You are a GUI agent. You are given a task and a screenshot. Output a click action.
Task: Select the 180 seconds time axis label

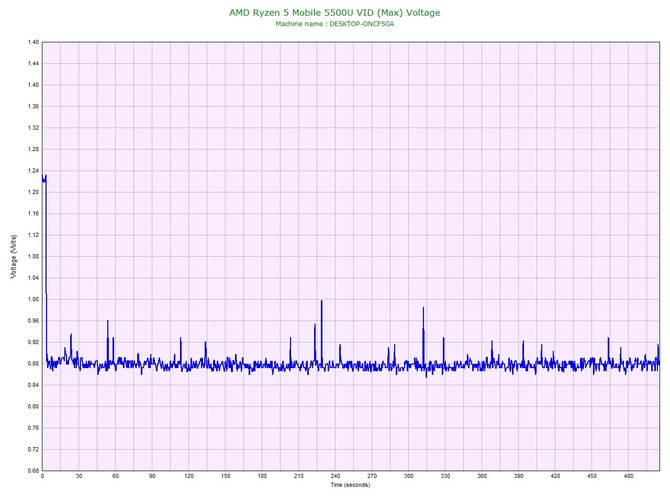pyautogui.click(x=262, y=476)
